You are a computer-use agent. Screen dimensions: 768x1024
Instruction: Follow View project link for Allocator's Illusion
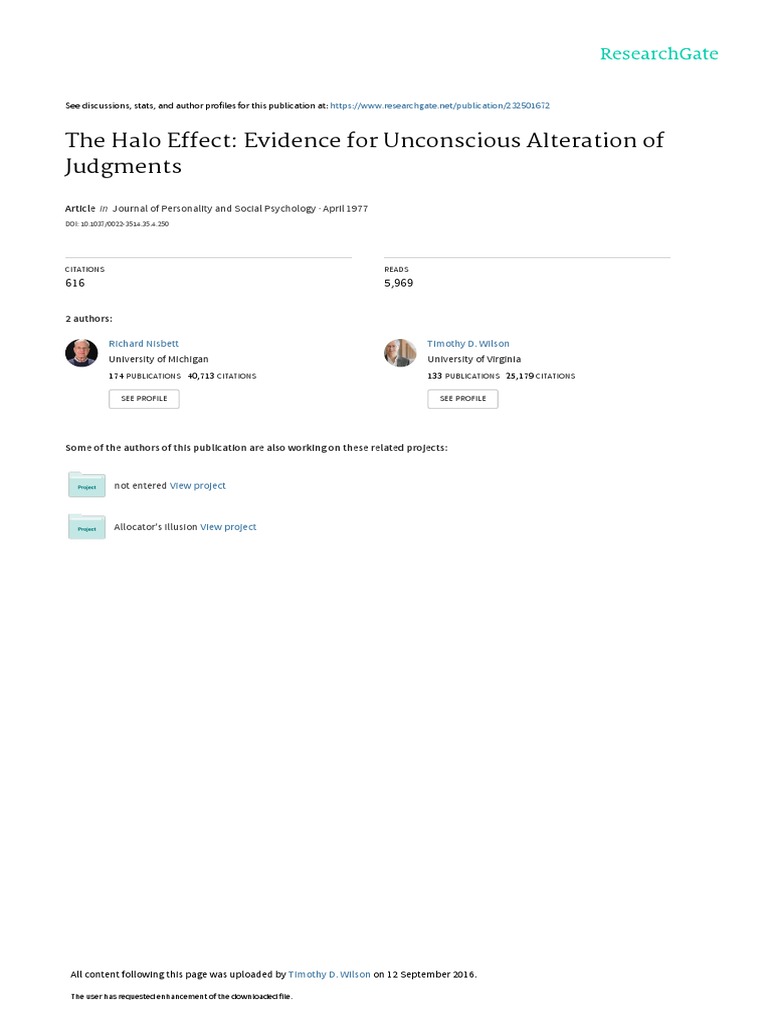(228, 526)
